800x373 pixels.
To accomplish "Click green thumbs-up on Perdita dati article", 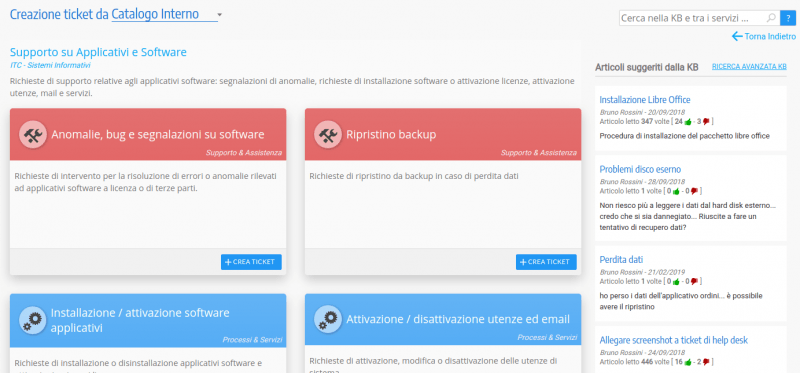I will 676,281.
